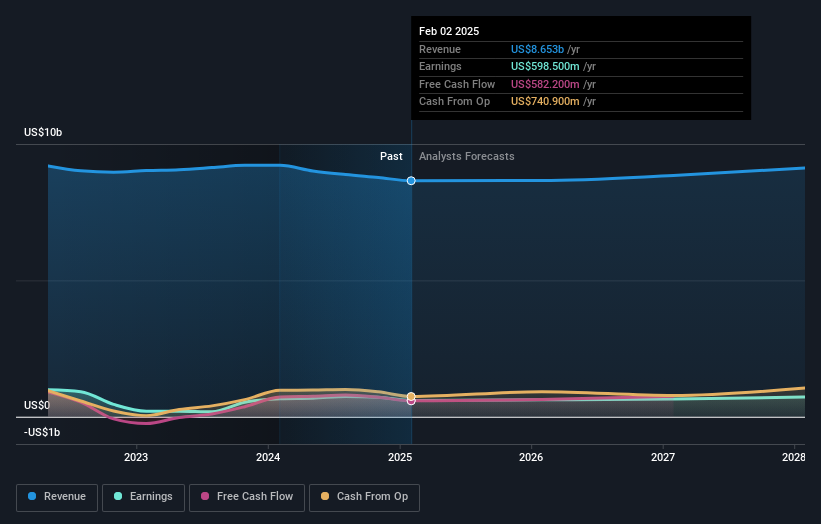
Task: Click the 2025 x-axis label
Action: (x=400, y=457)
